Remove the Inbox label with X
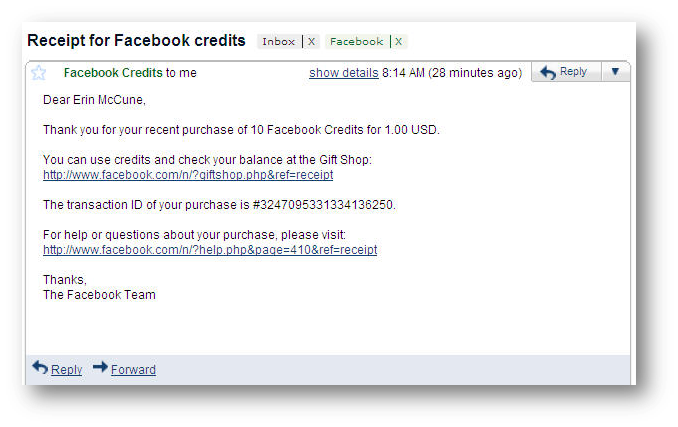Screen dimensions: 678x427 click(311, 41)
